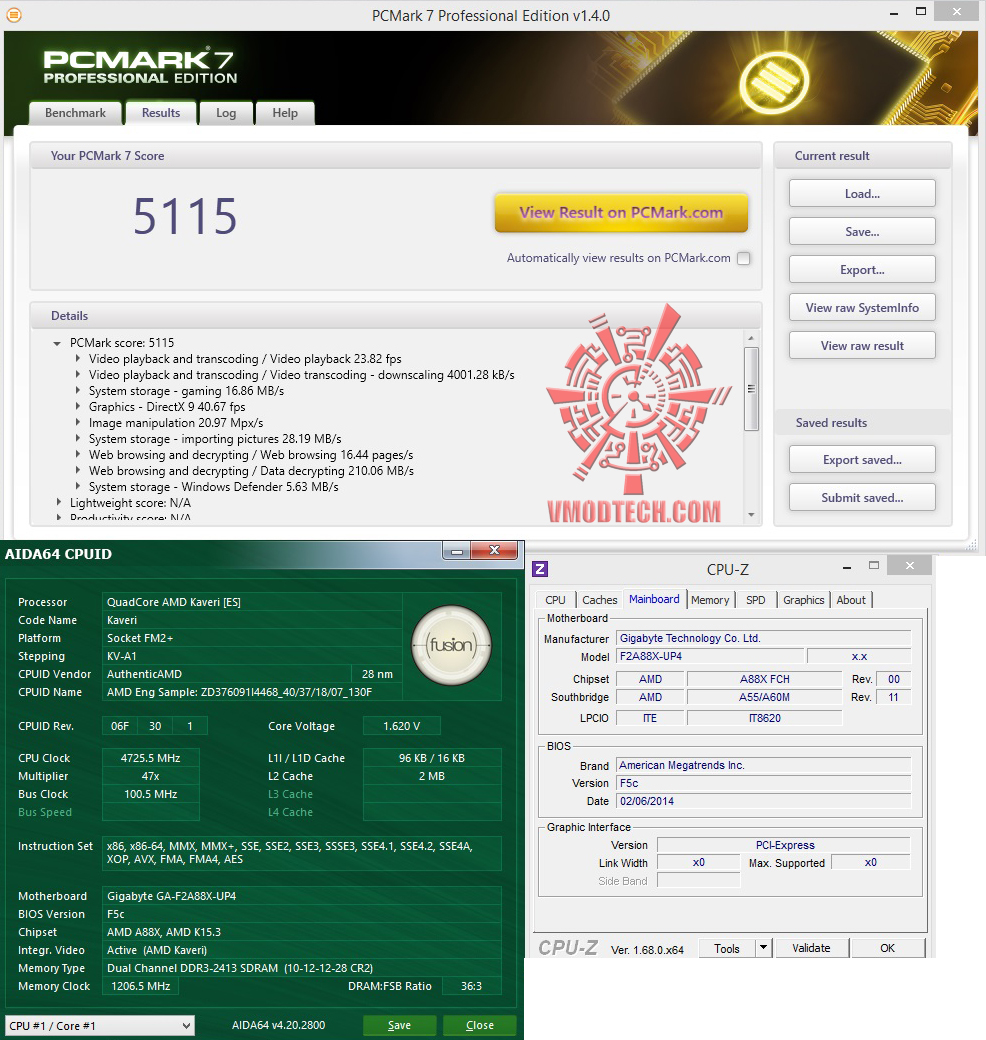Open the About tab in CPU-Z

click(851, 600)
